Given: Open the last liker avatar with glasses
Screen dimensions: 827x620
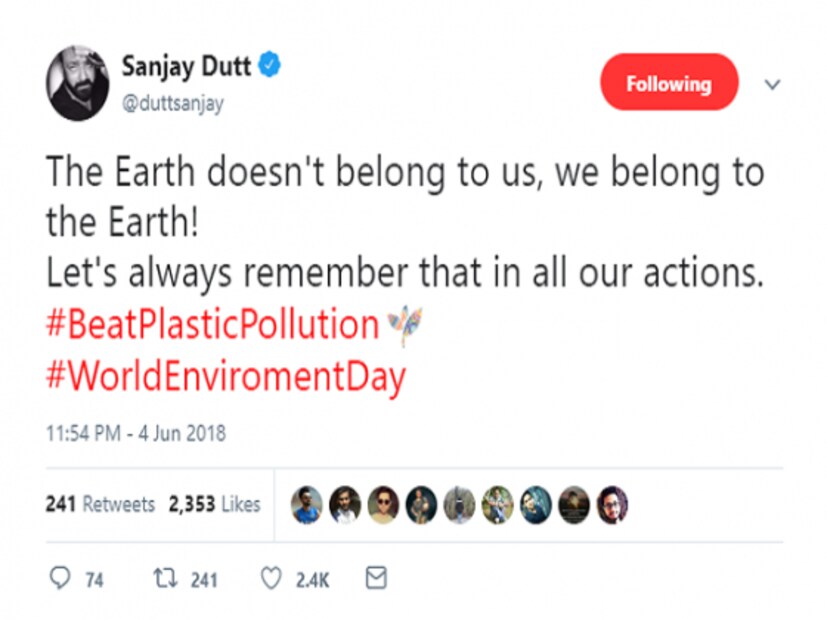Looking at the screenshot, I should tap(611, 505).
